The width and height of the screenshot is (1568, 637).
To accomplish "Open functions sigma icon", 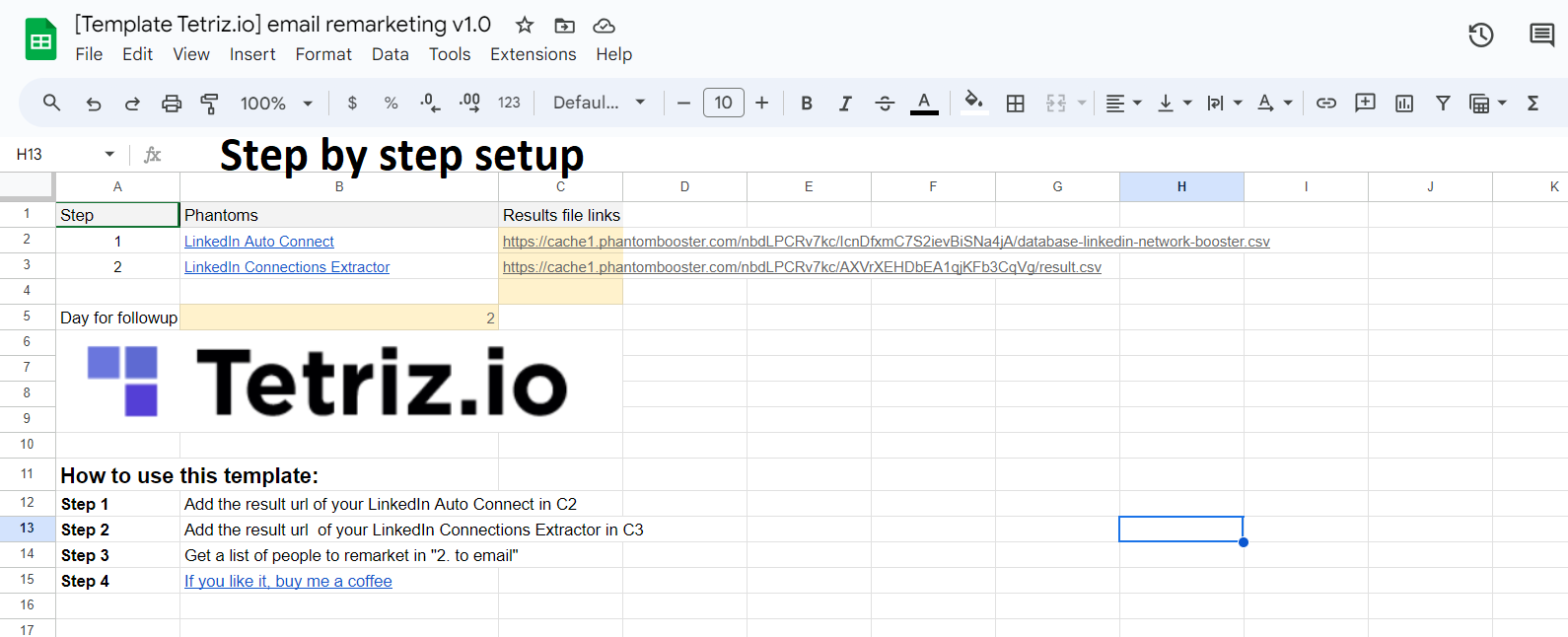I will tap(1532, 103).
